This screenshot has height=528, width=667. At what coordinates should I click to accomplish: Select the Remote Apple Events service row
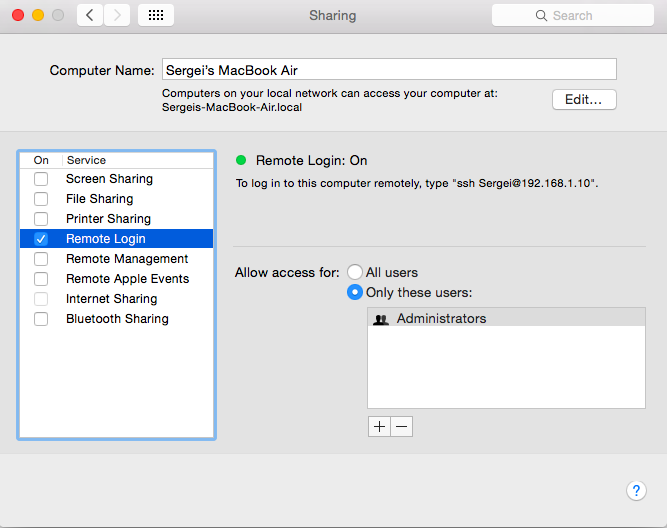coord(117,279)
